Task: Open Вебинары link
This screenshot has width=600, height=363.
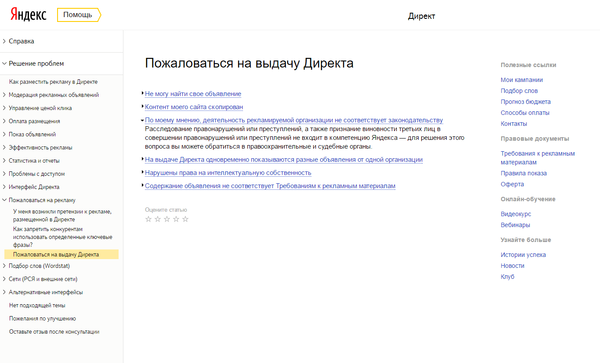Action: click(x=515, y=225)
